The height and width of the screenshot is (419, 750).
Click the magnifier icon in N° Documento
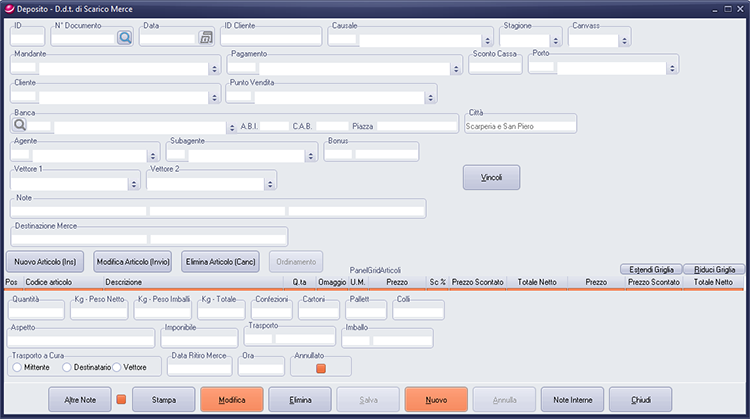[x=124, y=38]
